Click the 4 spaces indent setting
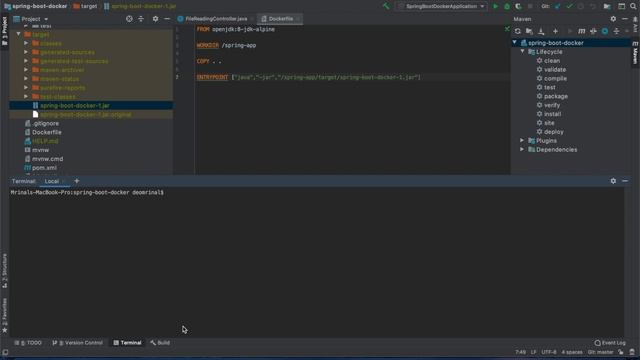640x360 pixels. tap(572, 352)
